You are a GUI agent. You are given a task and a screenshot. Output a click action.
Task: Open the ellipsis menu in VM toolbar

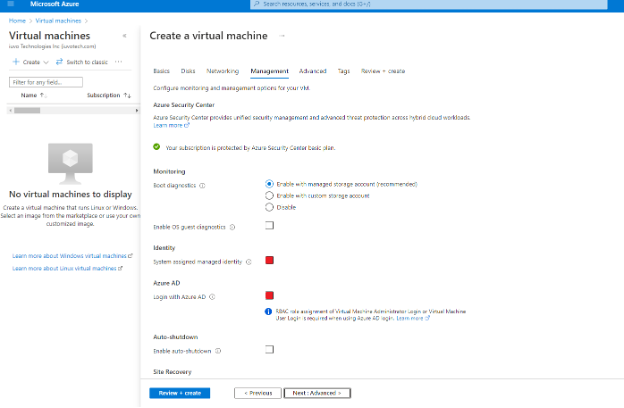(x=119, y=62)
